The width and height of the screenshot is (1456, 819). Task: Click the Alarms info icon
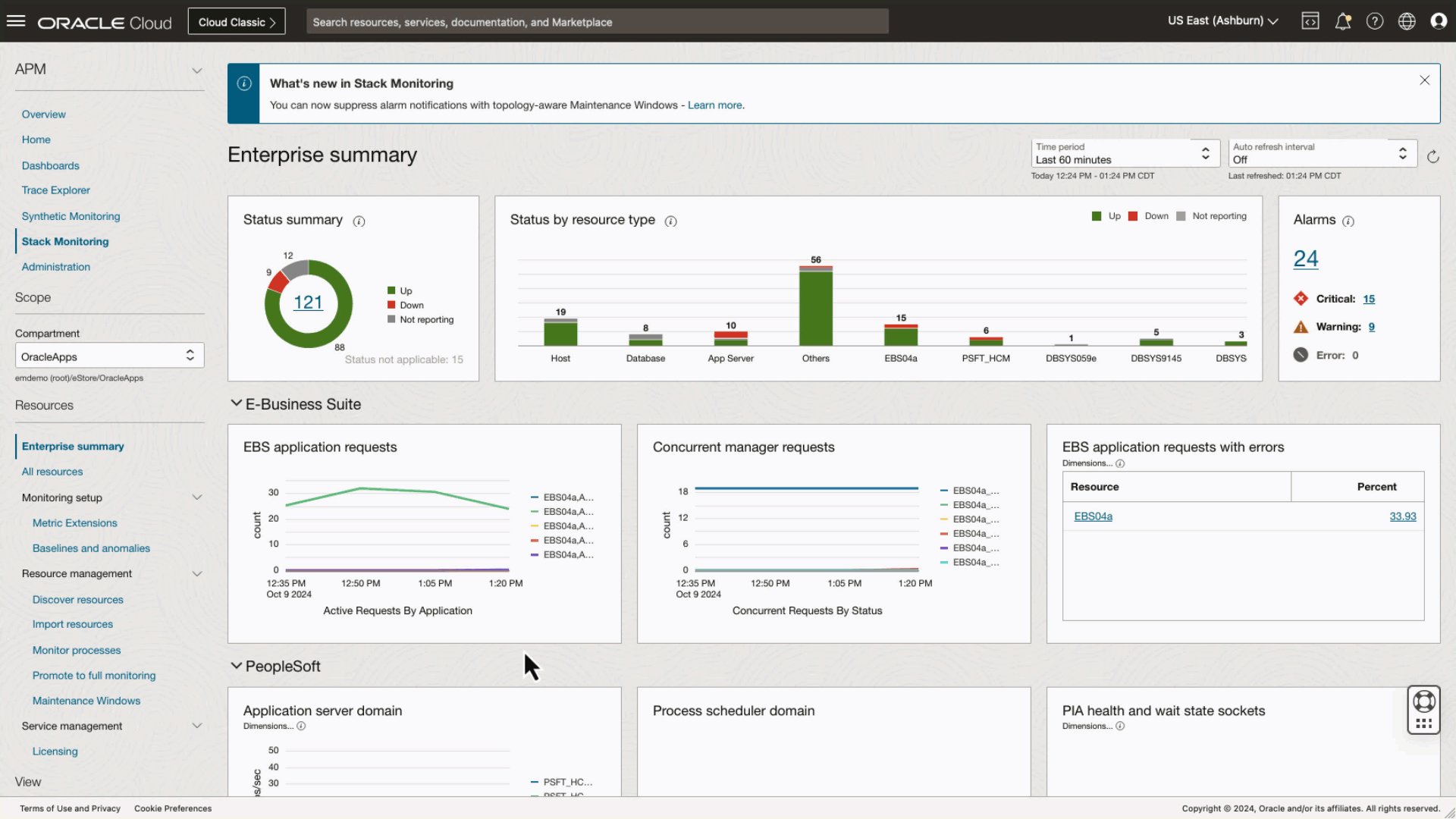coord(1348,221)
